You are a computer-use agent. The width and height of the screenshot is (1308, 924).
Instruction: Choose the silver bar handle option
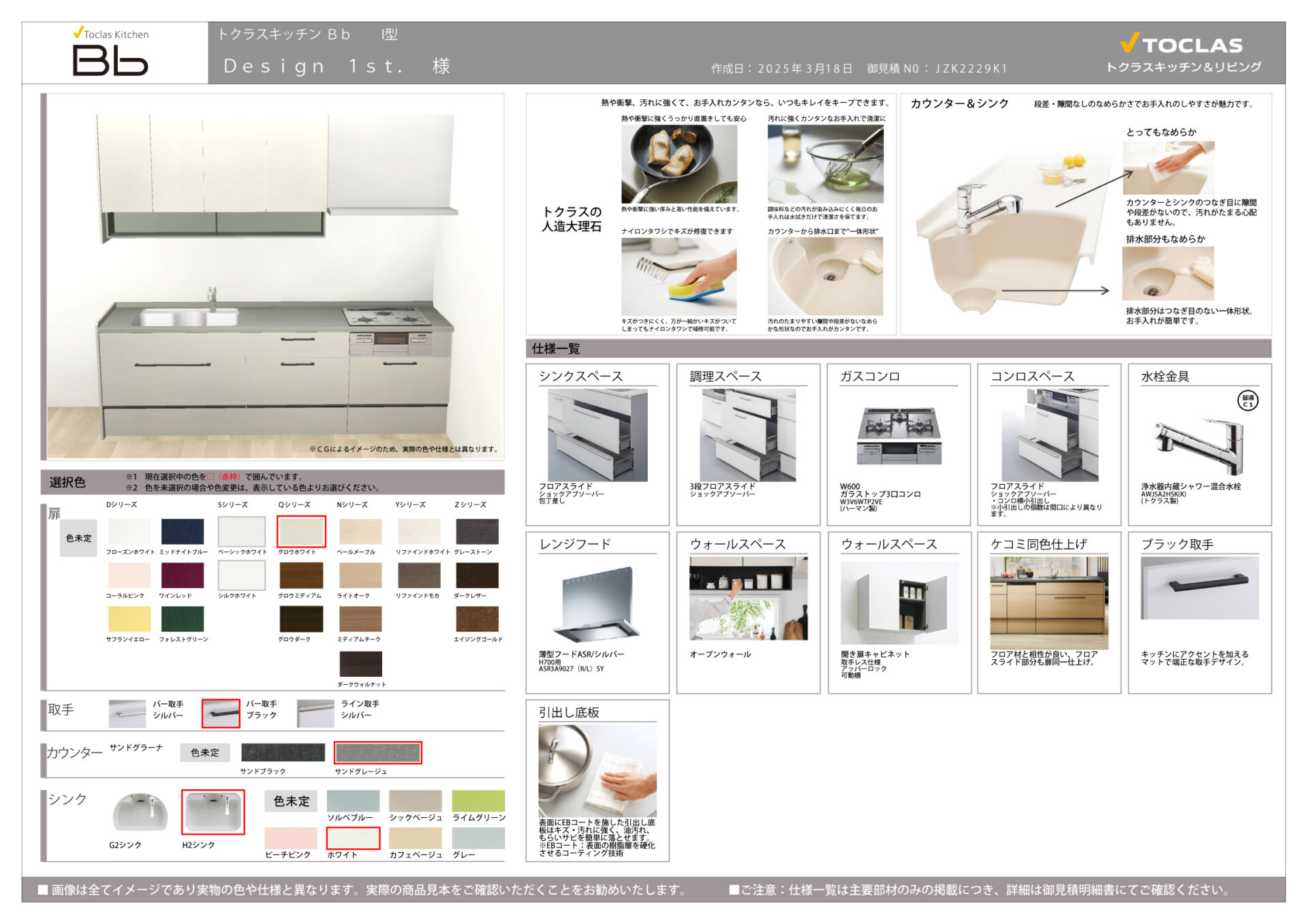click(127, 713)
